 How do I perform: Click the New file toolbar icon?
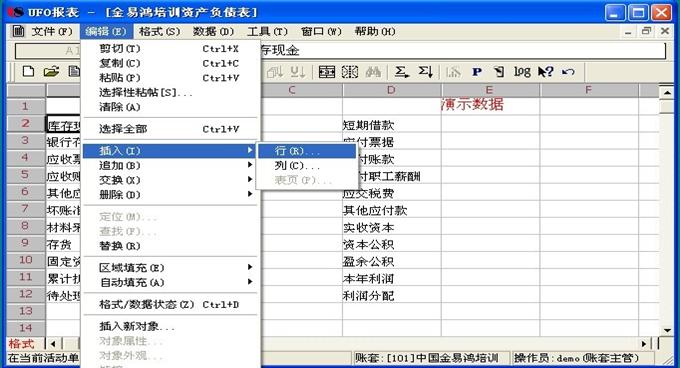pyautogui.click(x=28, y=72)
